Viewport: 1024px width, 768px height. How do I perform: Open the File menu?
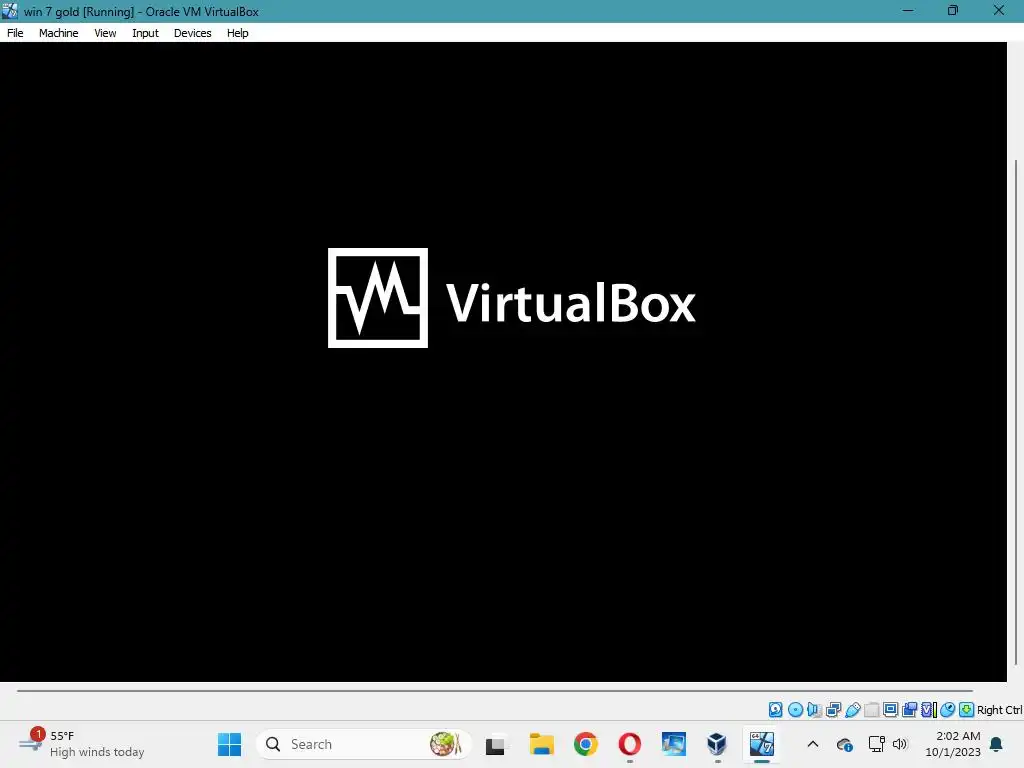(15, 33)
